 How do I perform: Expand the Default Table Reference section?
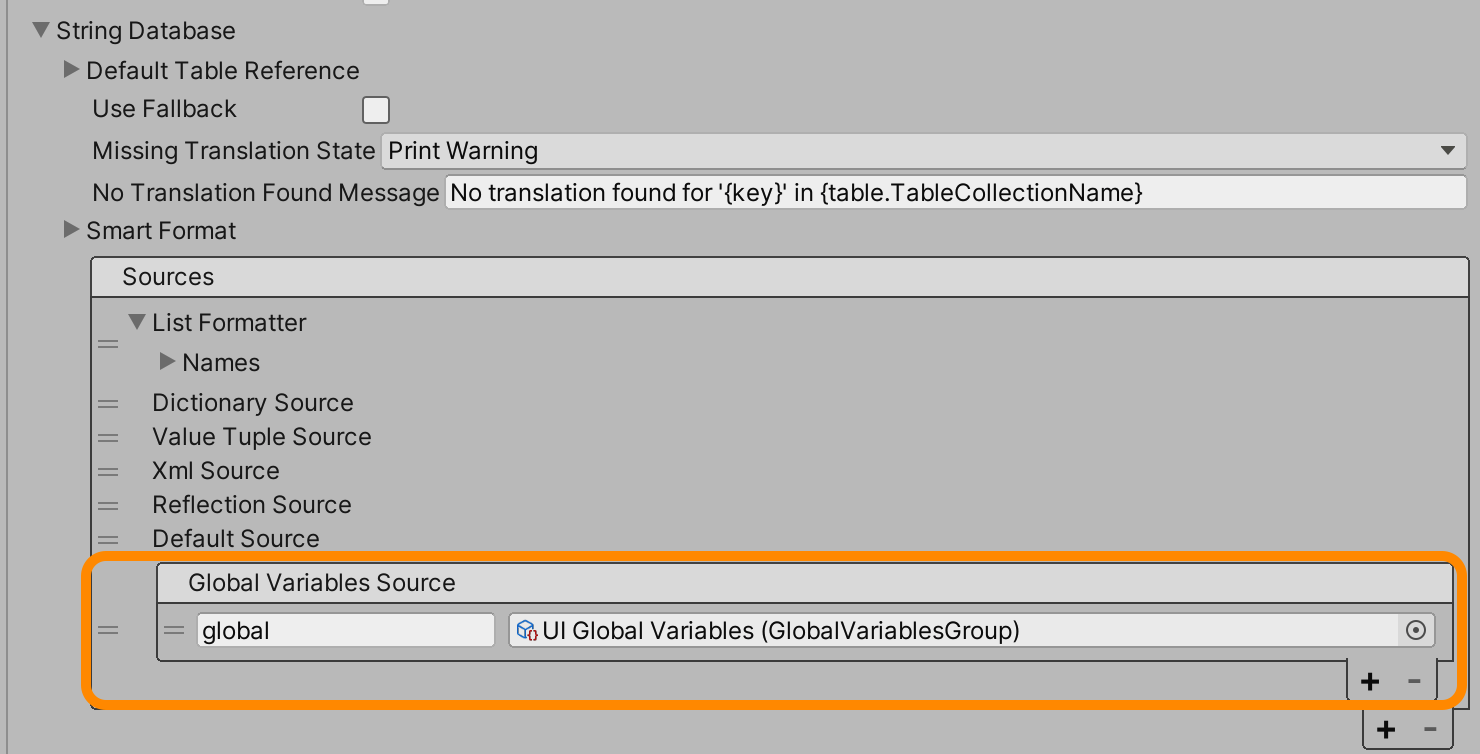70,70
